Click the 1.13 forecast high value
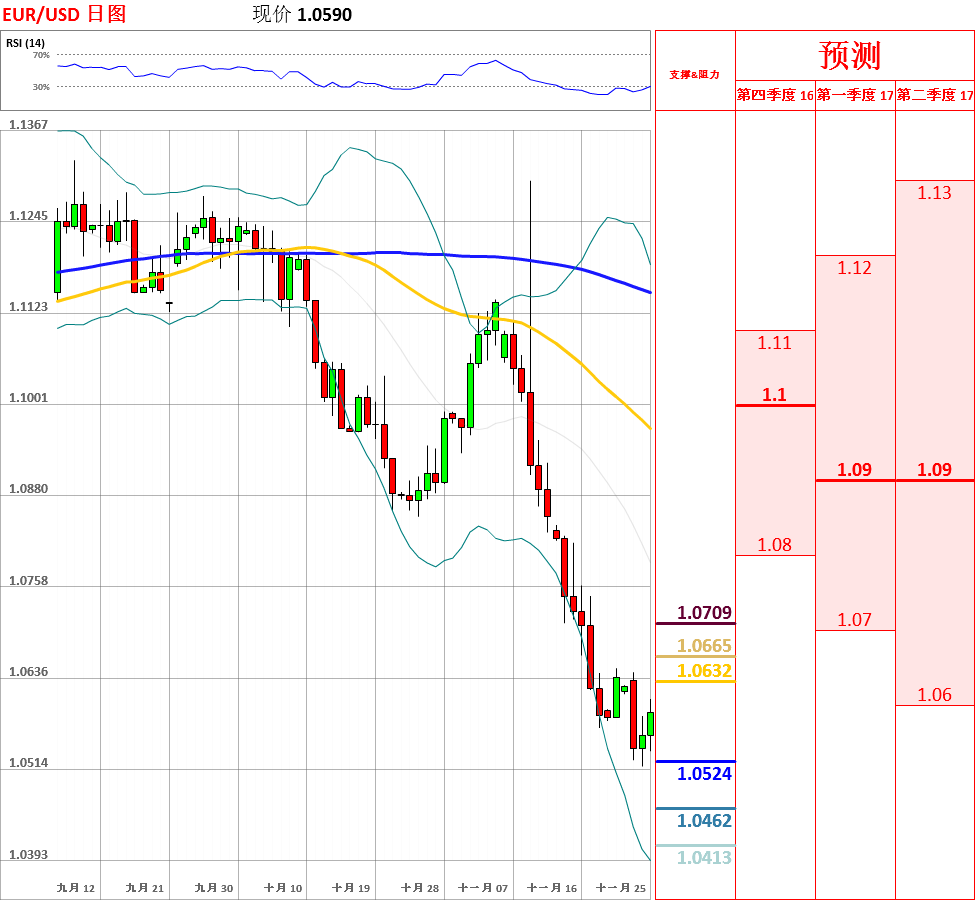975x900 pixels. 934,193
